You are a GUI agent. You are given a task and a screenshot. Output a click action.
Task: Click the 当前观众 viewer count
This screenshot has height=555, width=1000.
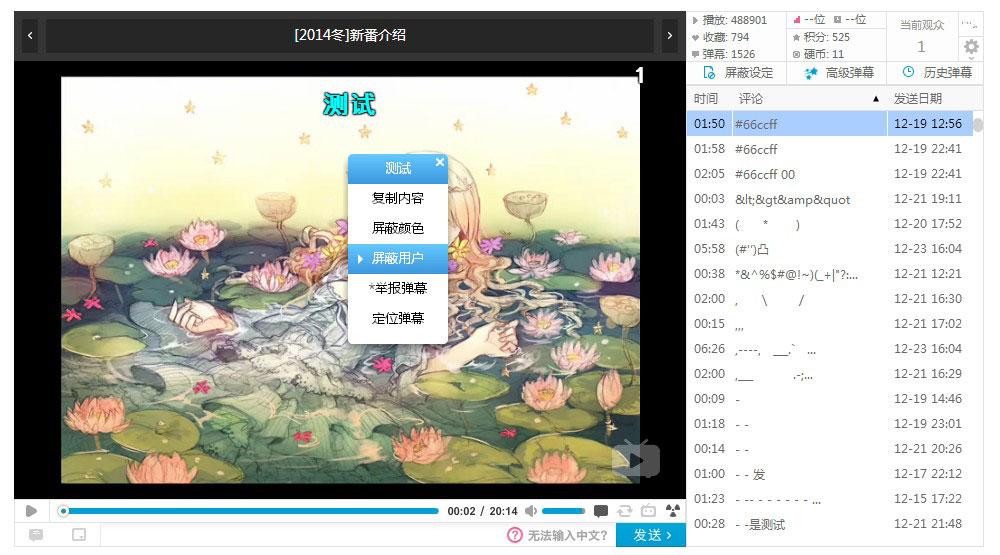922,36
